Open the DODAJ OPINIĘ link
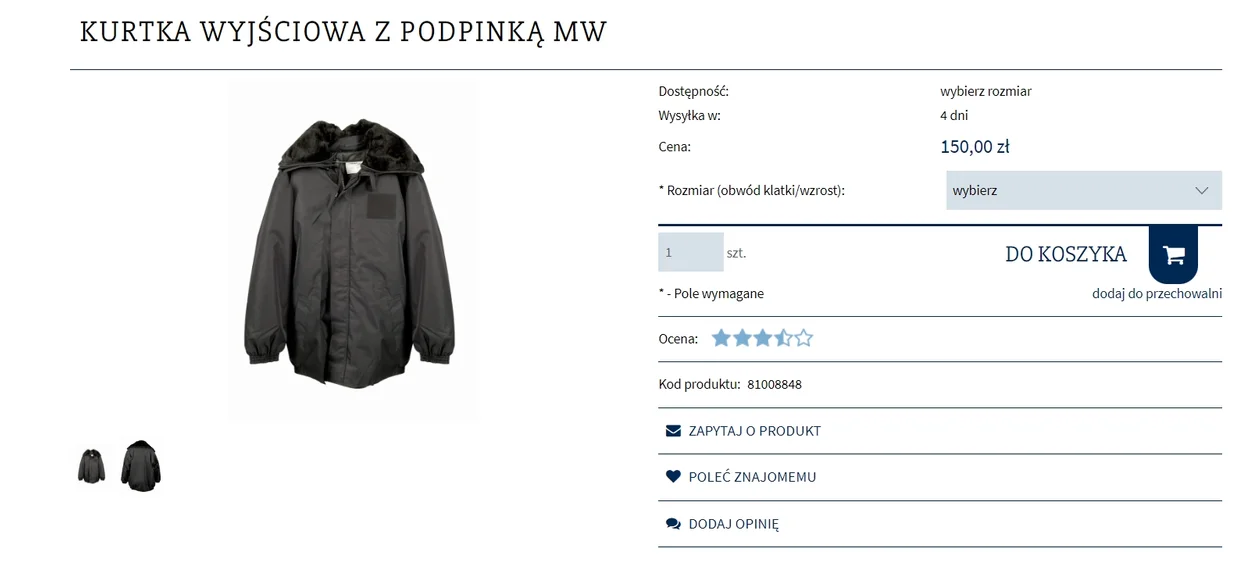Screen dimensions: 1260x564 pos(733,524)
